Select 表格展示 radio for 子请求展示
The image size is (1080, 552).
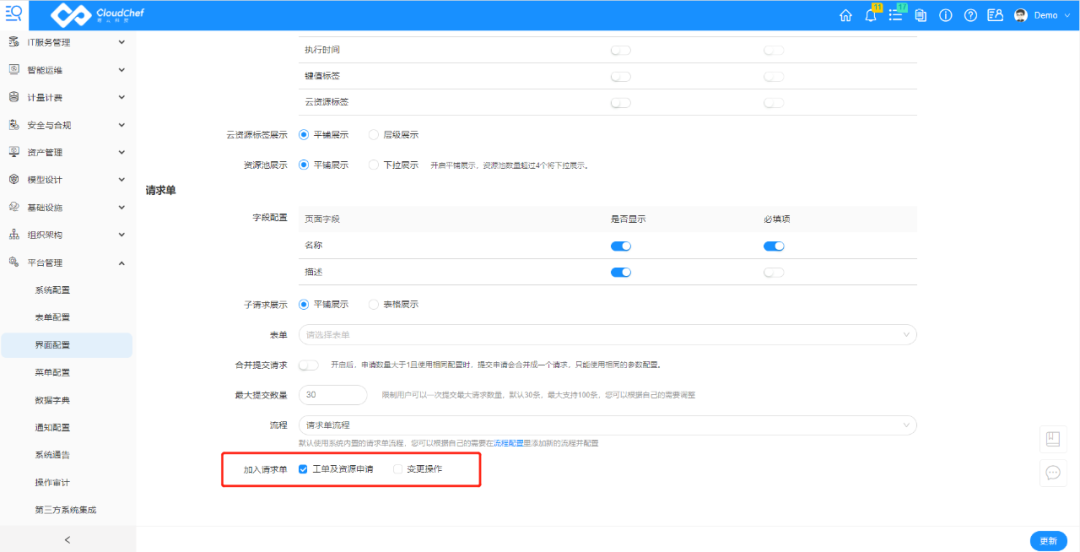[x=374, y=304]
